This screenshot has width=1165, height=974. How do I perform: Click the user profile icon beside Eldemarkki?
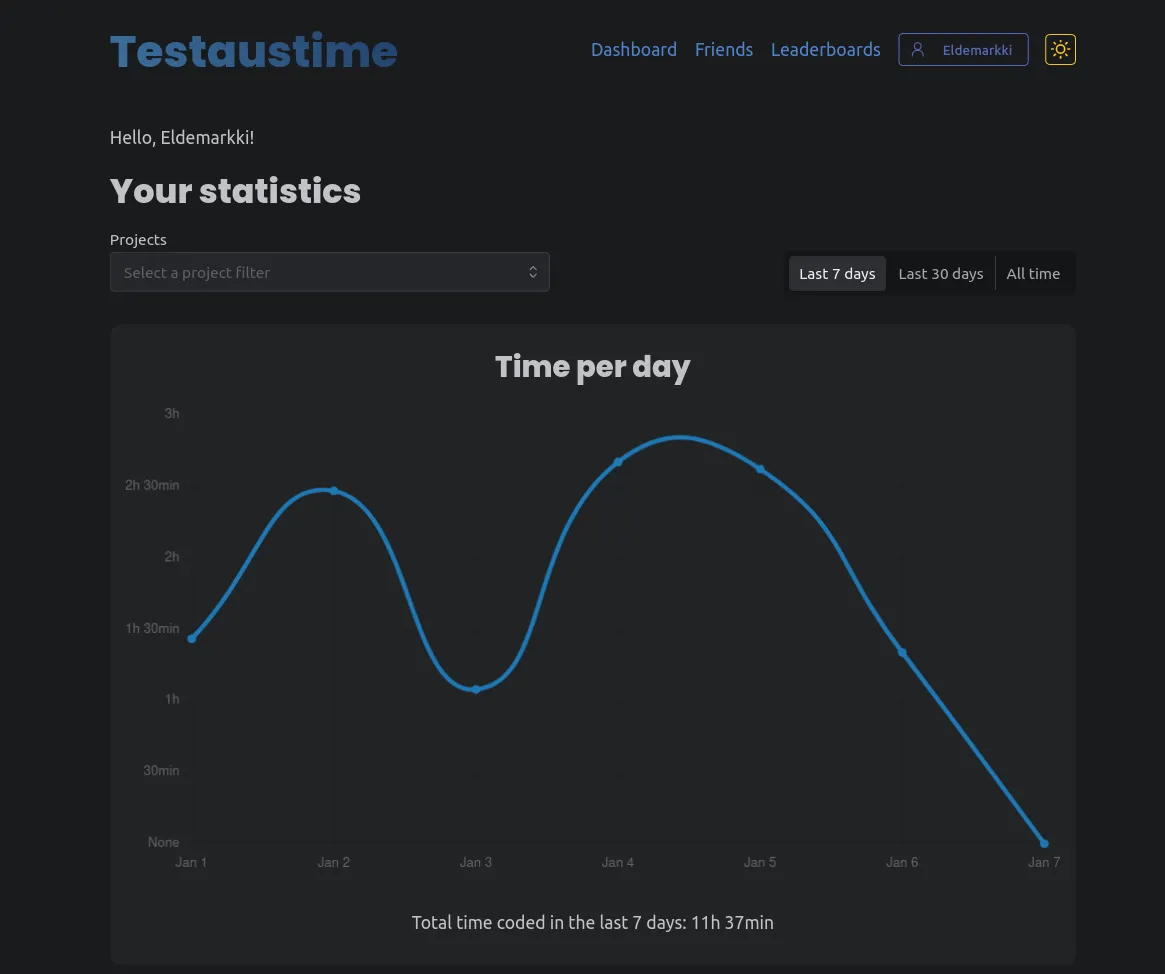click(x=918, y=49)
